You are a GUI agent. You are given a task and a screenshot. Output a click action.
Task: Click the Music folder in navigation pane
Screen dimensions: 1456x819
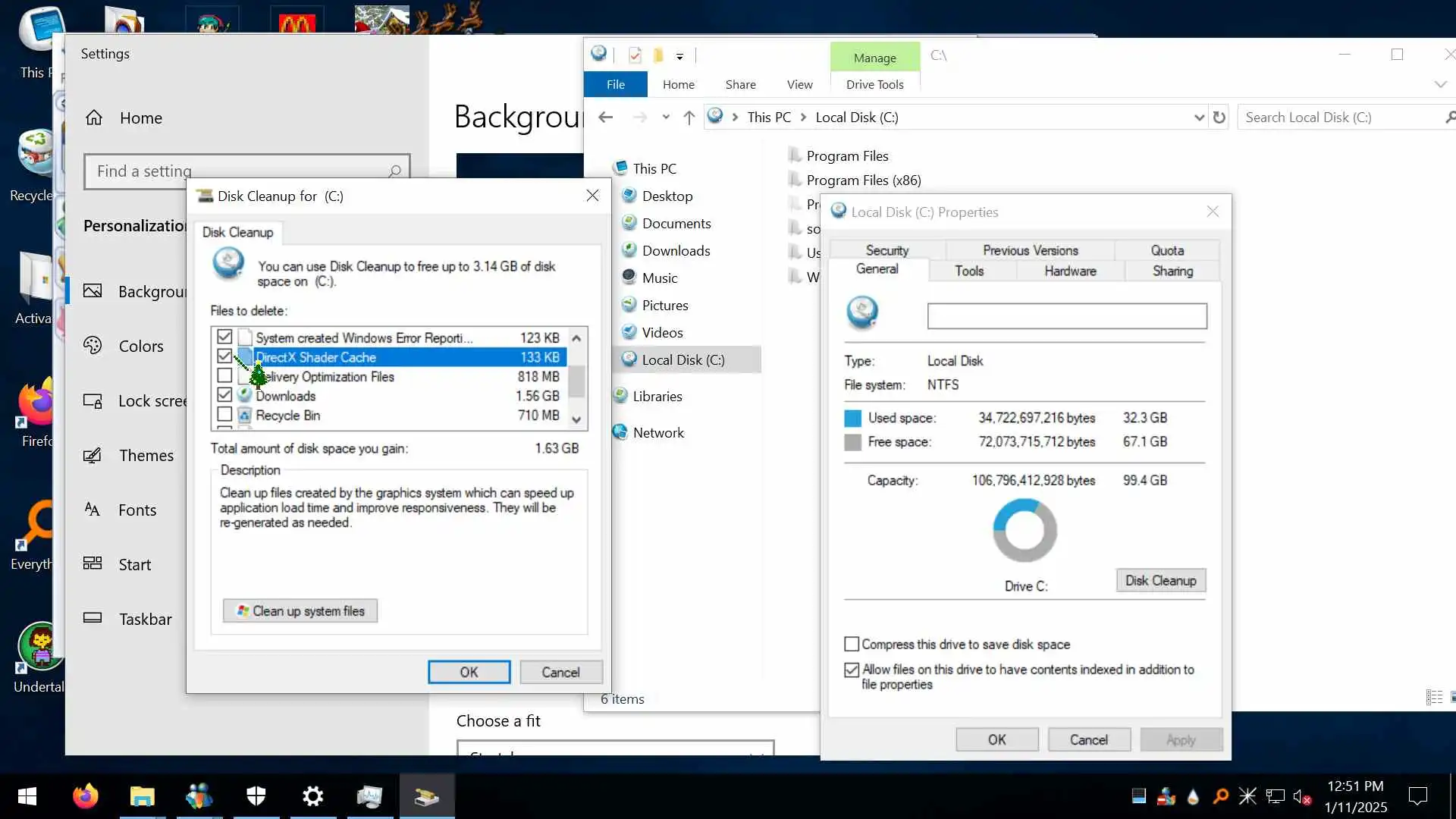click(x=659, y=278)
